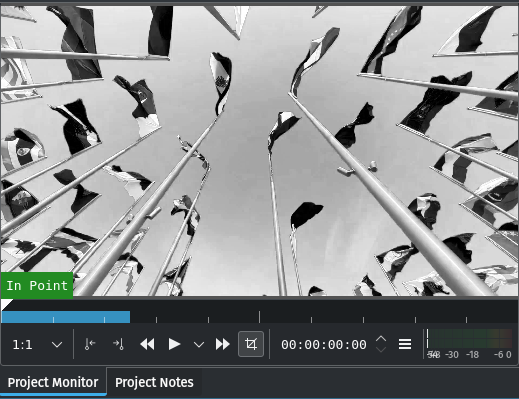Click the playhead marker at ruler start
The image size is (519, 399).
coord(6,304)
